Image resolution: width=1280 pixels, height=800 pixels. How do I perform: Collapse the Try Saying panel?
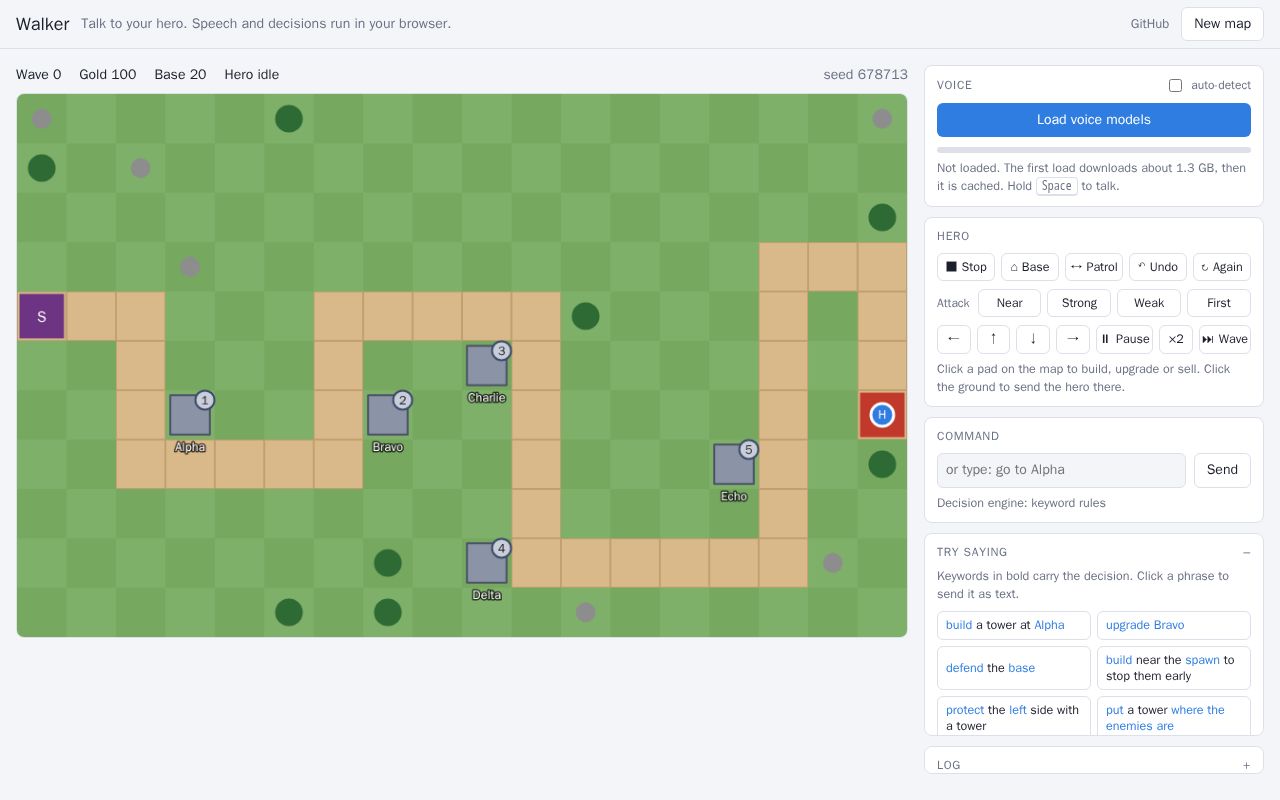(x=1246, y=553)
